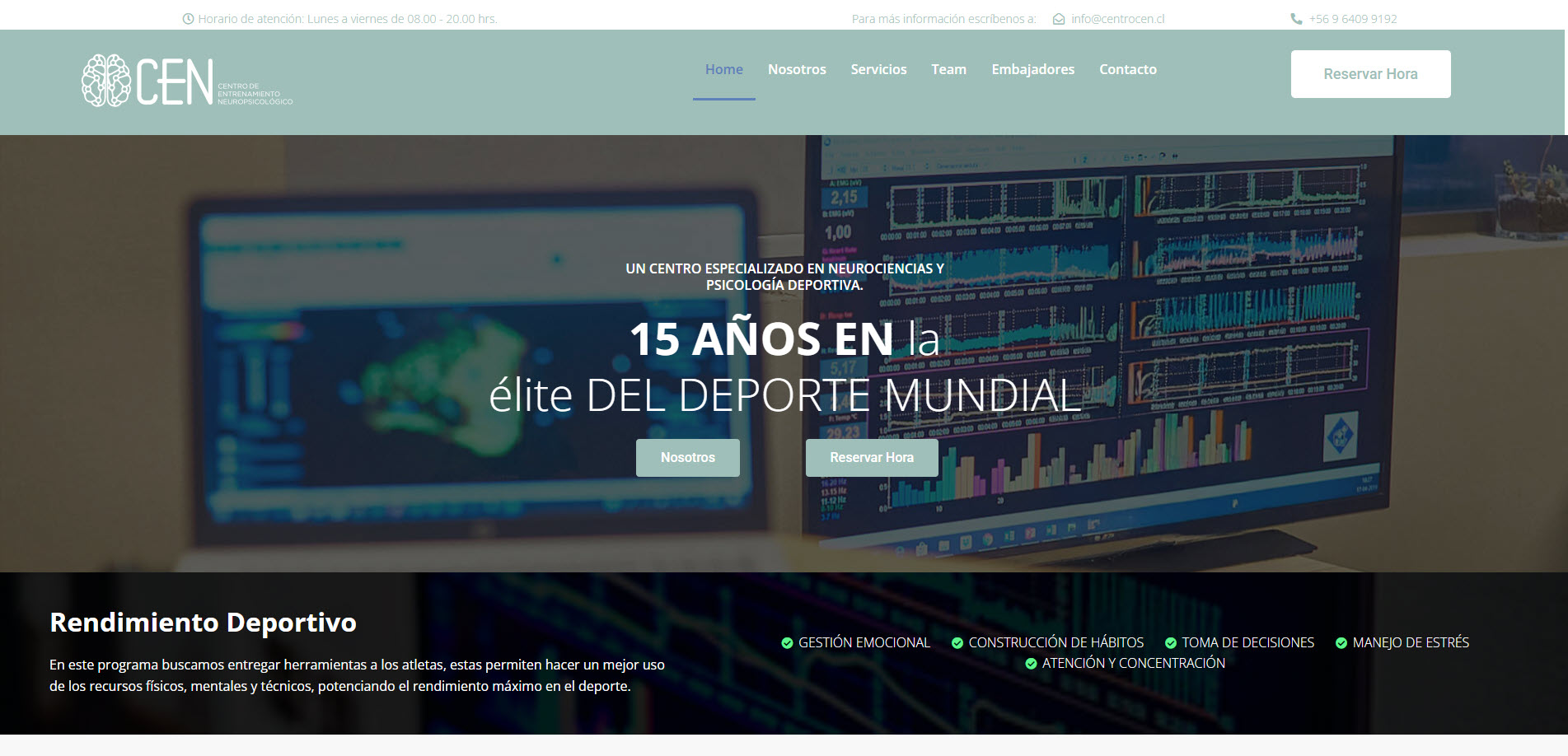Click the check icon beside Manejo de Estrés
The width and height of the screenshot is (1568, 756).
point(1341,643)
